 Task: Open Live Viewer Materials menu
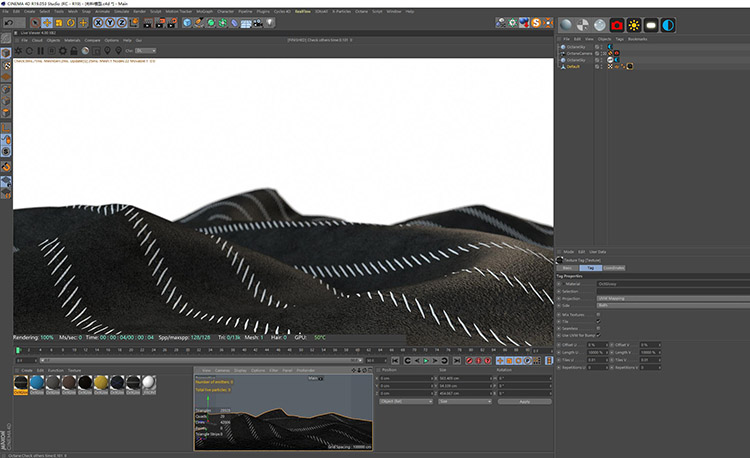(x=72, y=40)
